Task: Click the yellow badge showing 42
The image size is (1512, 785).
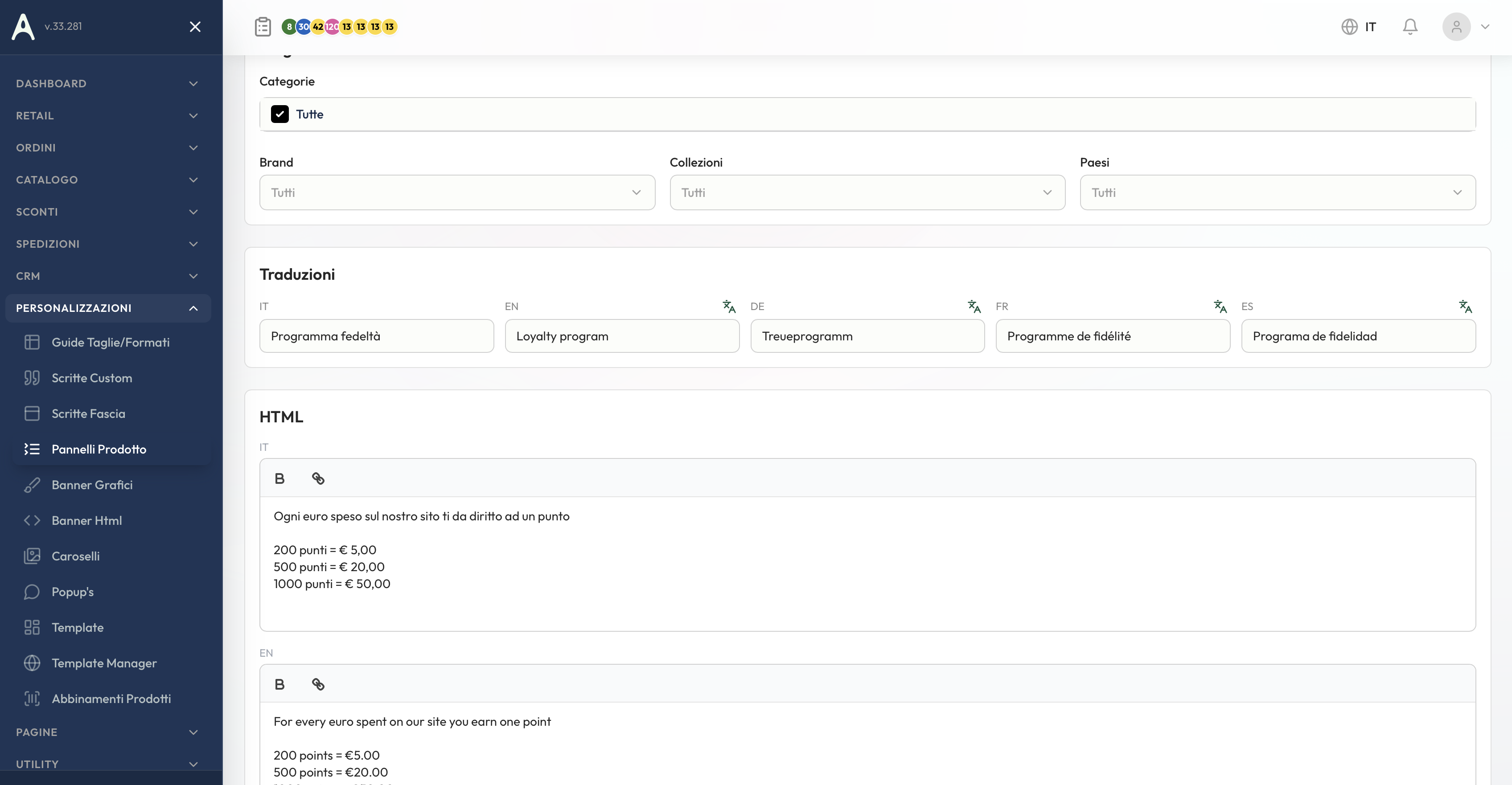Action: click(x=317, y=27)
